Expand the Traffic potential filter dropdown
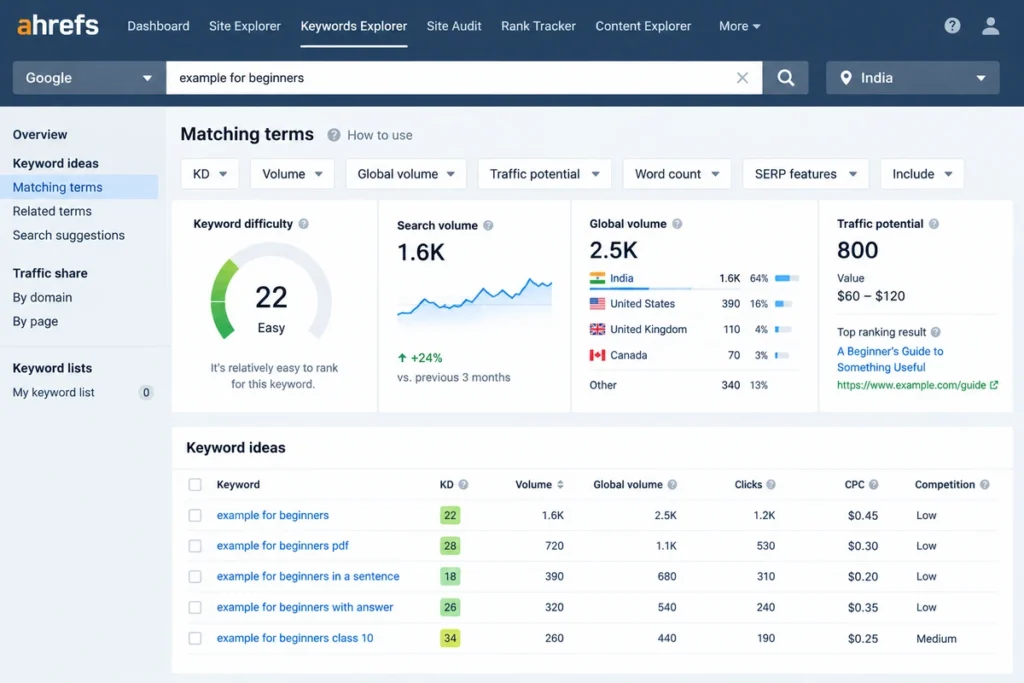The image size is (1024, 683). [544, 174]
